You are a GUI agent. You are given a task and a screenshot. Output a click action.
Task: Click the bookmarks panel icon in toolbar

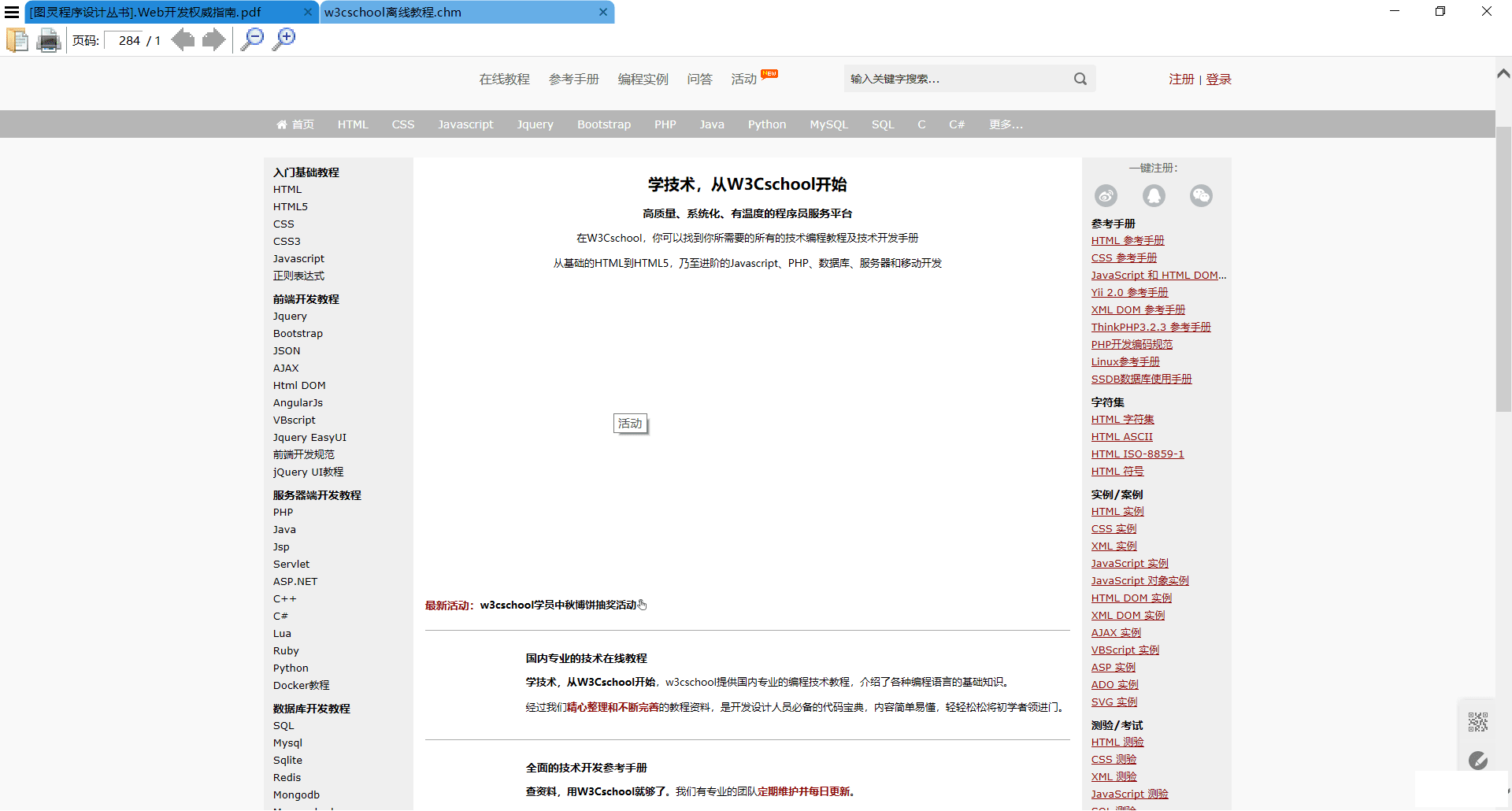pyautogui.click(x=17, y=40)
